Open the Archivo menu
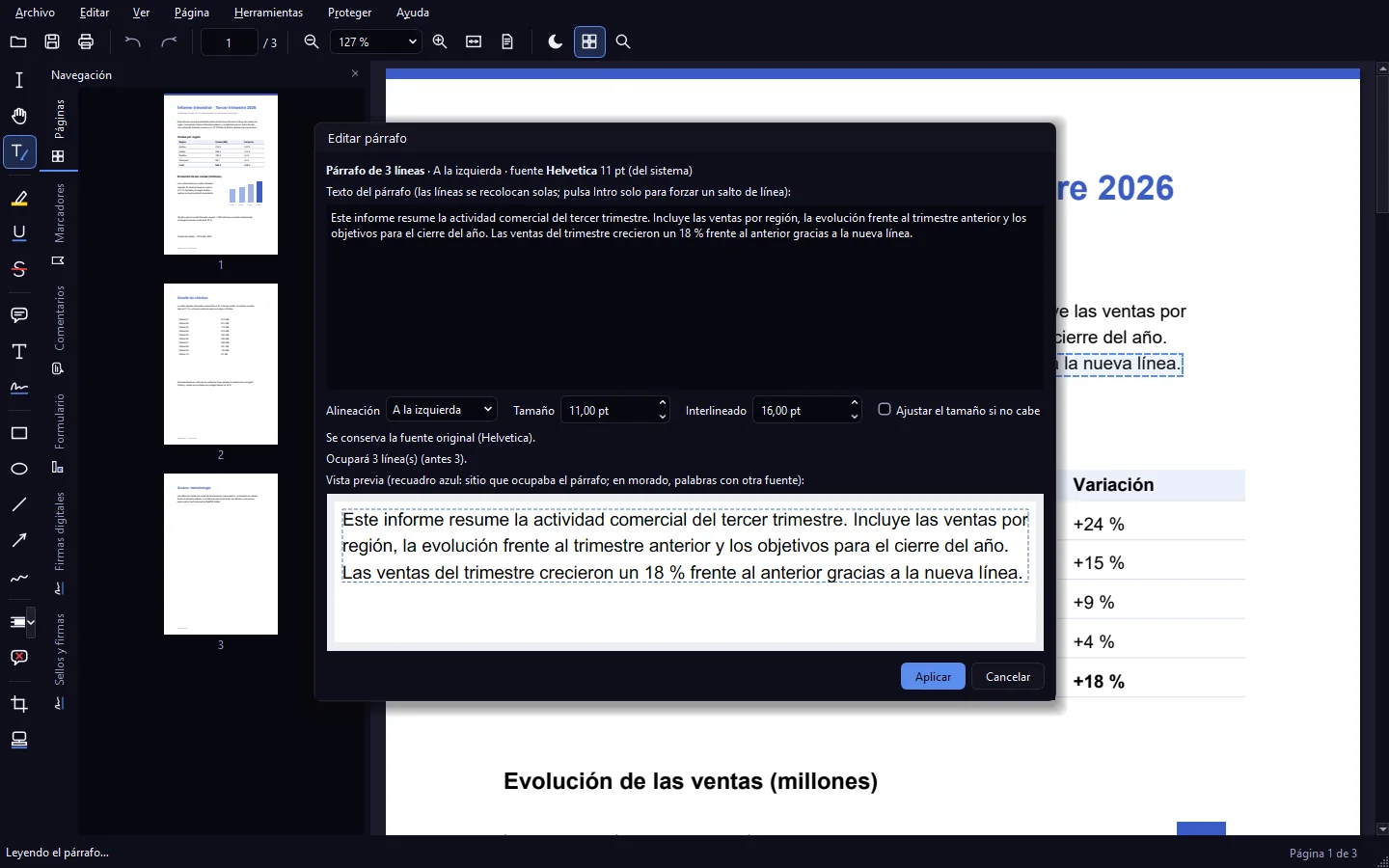Screen dimensions: 1389x868 (x=35, y=13)
